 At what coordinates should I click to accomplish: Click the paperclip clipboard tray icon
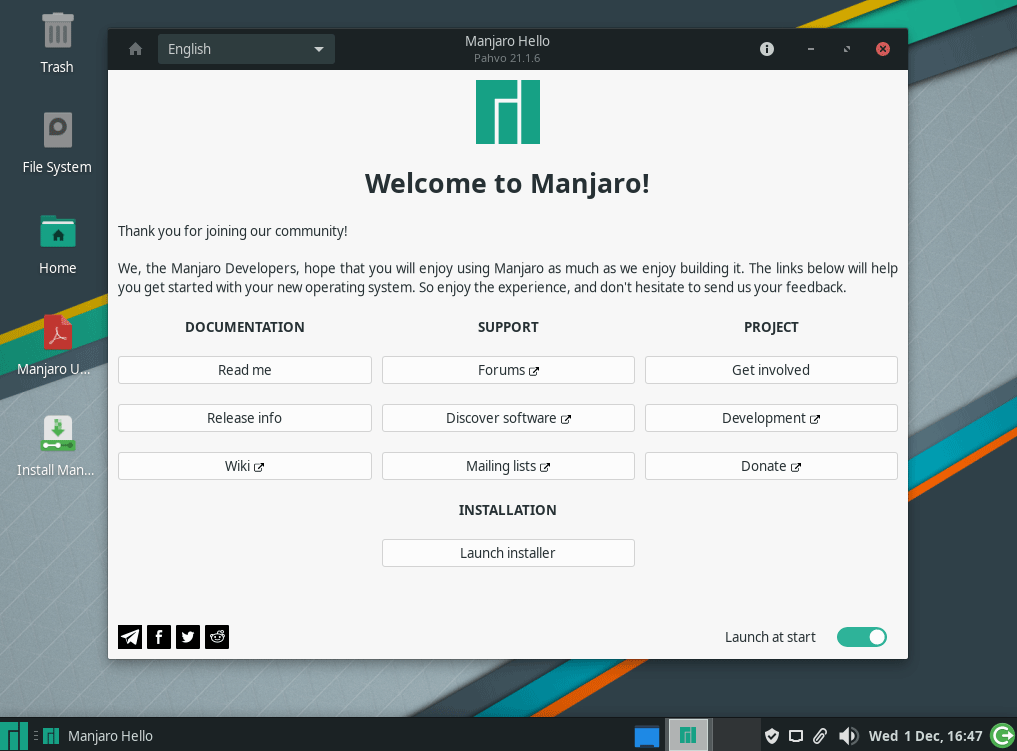(x=820, y=736)
